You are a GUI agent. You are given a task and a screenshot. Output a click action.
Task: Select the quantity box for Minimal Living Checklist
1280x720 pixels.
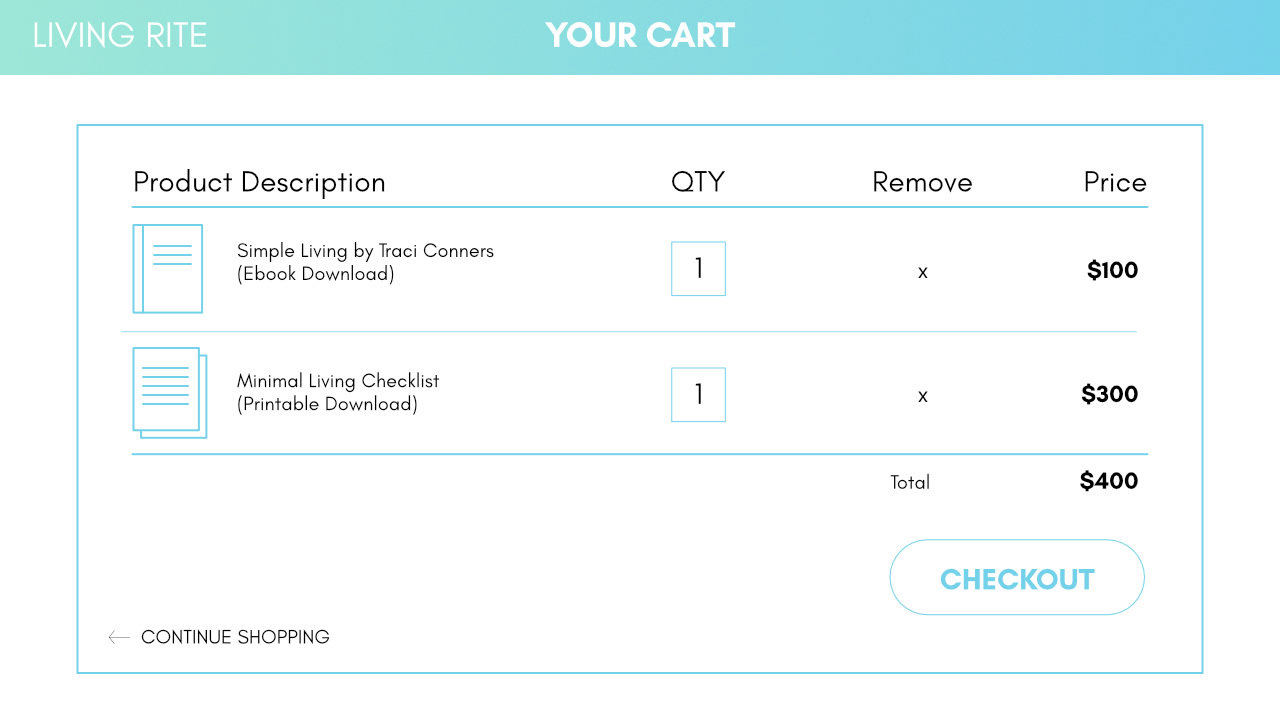[x=698, y=395]
